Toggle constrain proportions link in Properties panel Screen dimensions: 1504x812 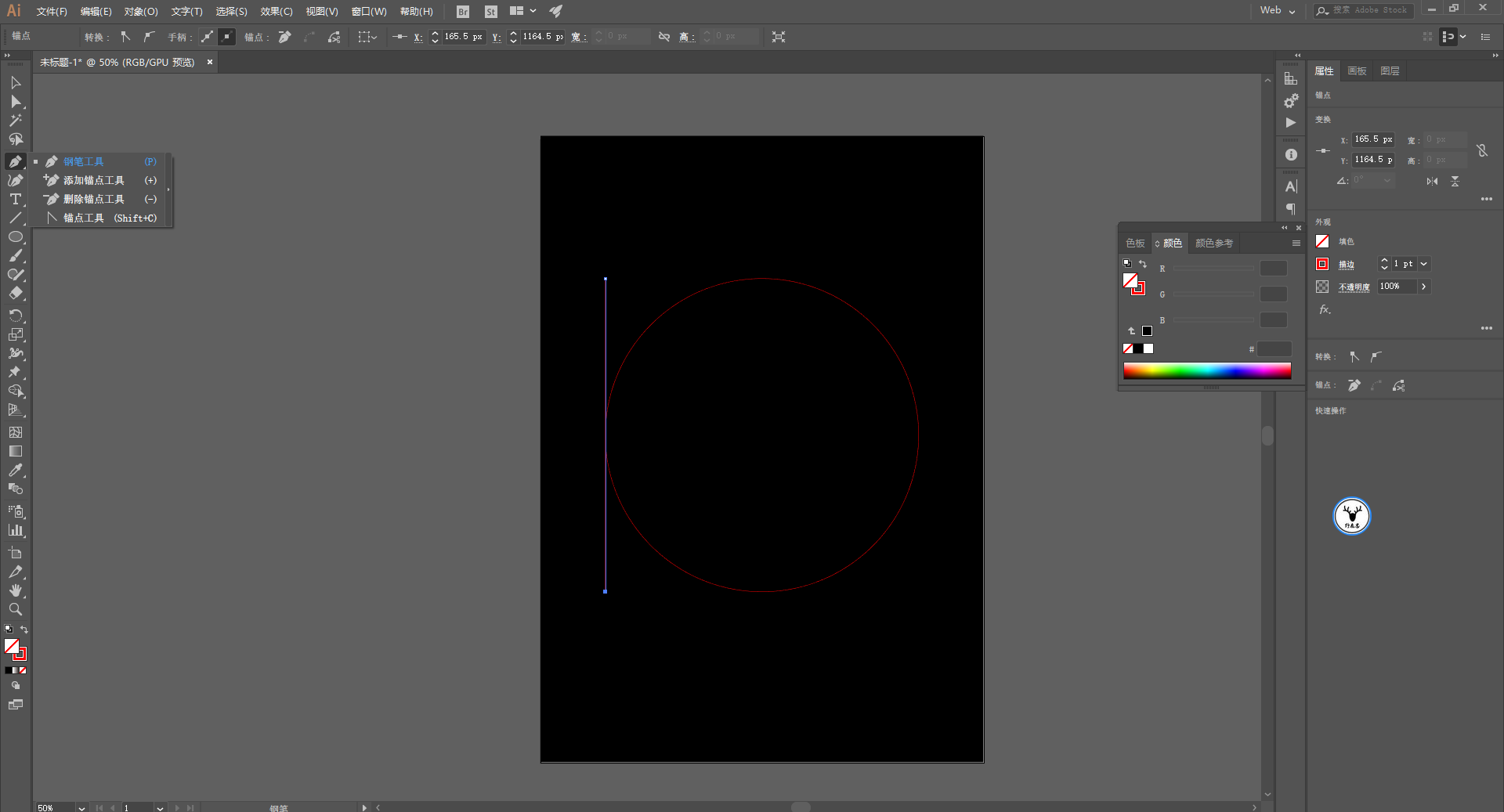click(1481, 150)
